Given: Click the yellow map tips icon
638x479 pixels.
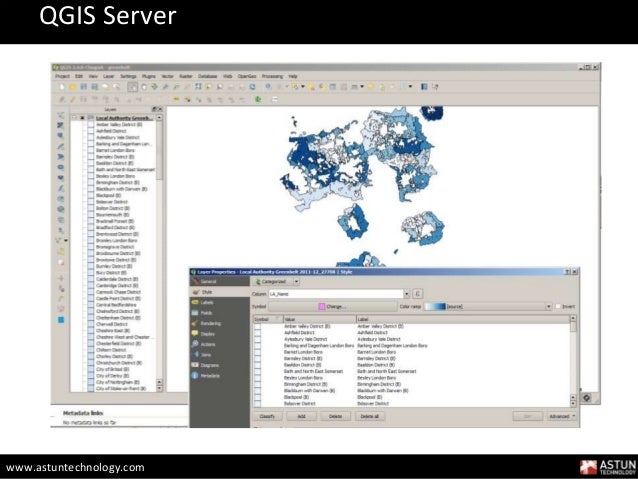Looking at the screenshot, I should 371,87.
